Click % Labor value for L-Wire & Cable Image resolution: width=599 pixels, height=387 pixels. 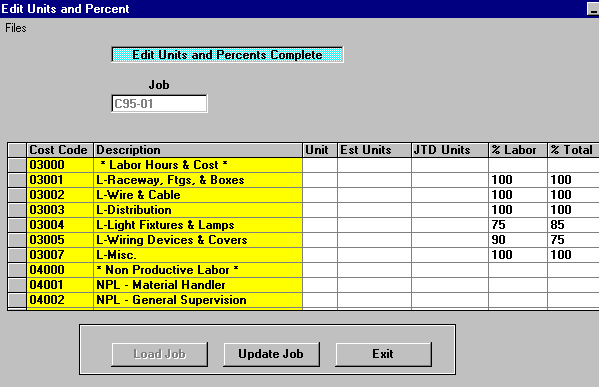(518, 195)
